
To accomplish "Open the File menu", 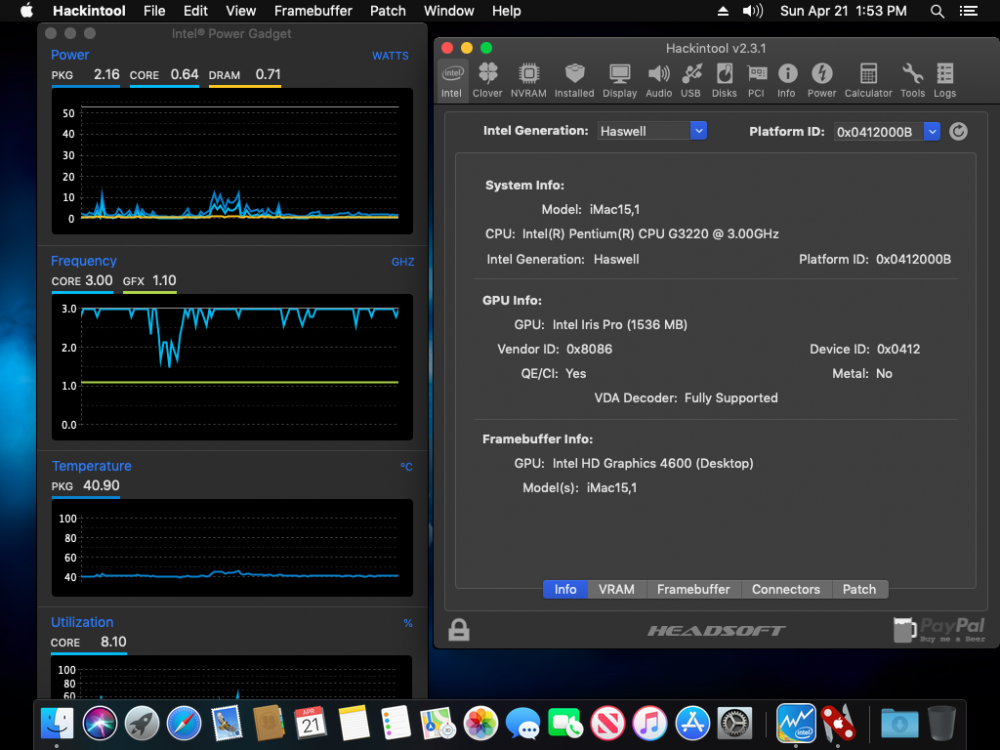I will pos(154,11).
